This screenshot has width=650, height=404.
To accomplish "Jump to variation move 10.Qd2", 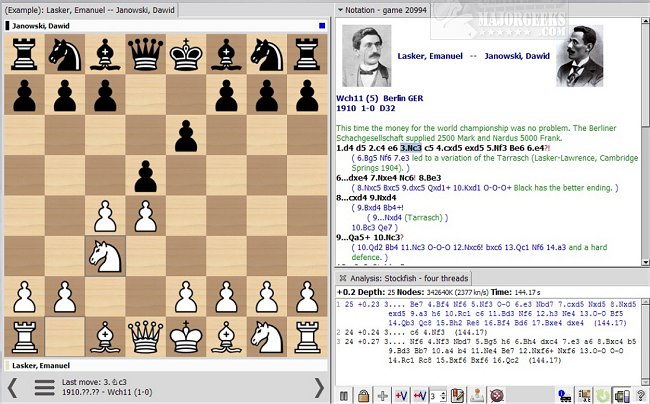I will (x=370, y=247).
